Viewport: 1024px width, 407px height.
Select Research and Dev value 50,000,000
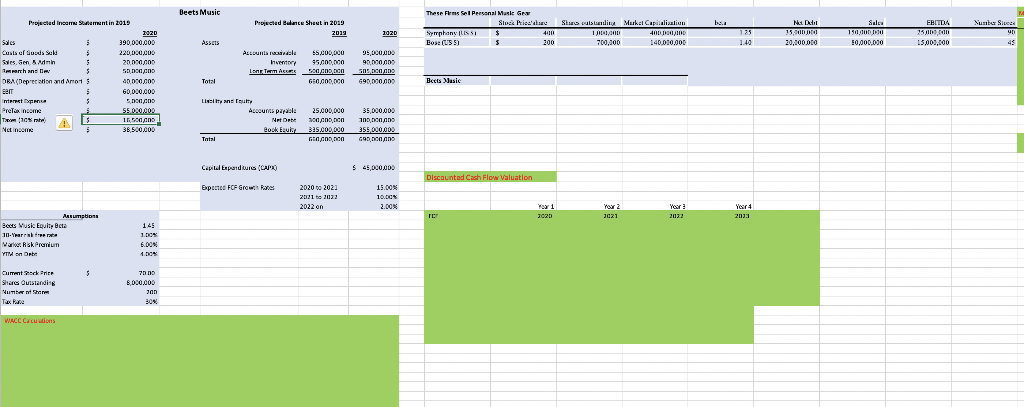tap(138, 70)
